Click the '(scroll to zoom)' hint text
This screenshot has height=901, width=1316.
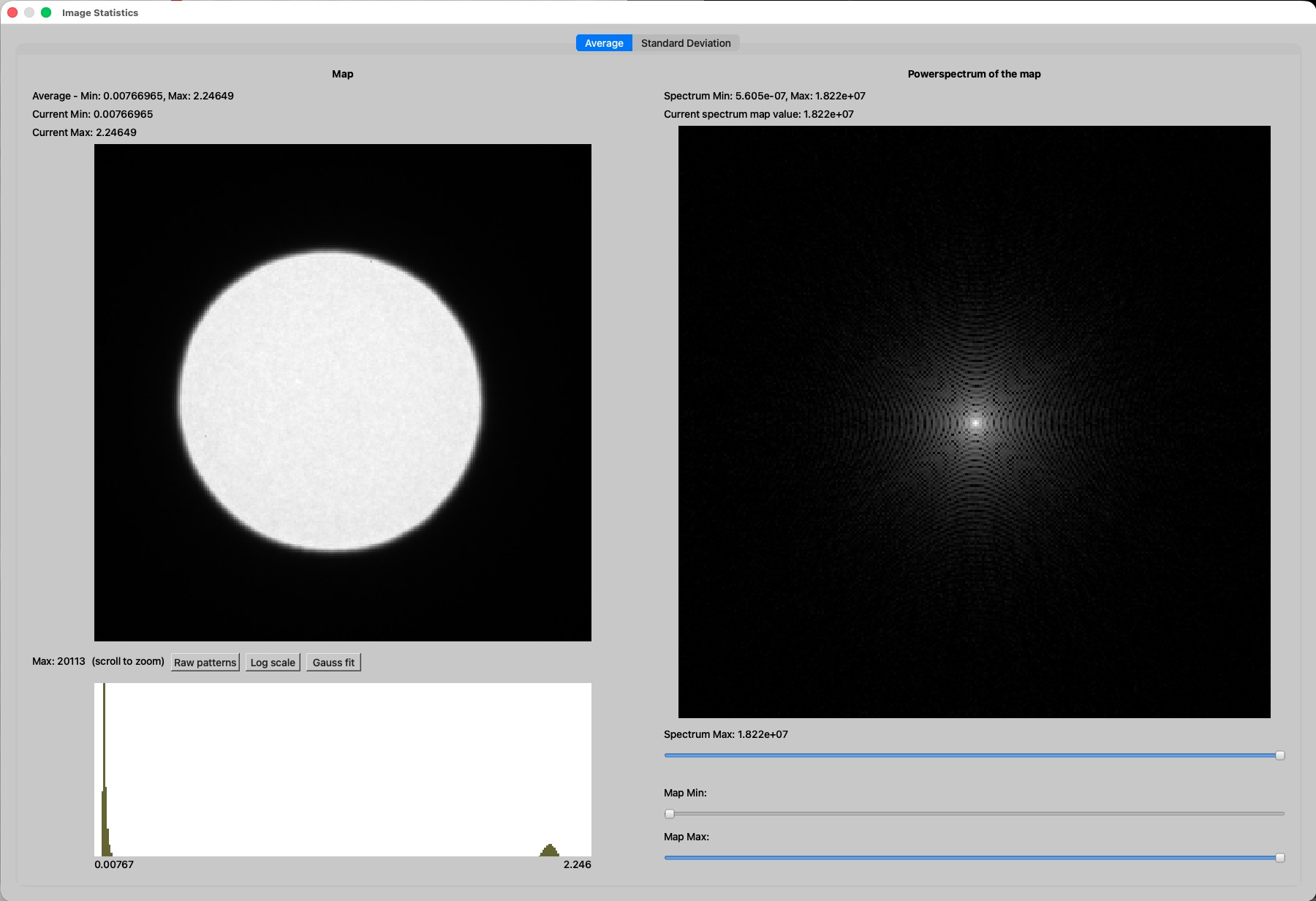[x=128, y=661]
